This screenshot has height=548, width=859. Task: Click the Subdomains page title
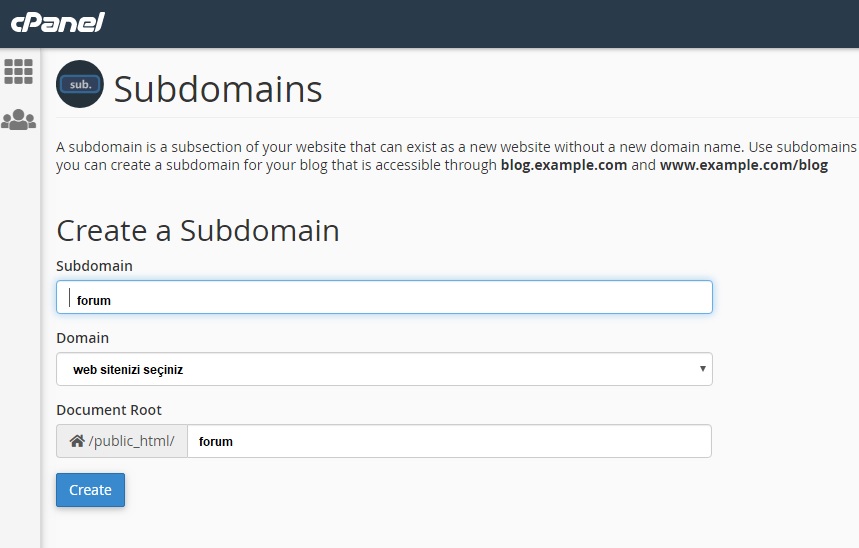pos(218,89)
